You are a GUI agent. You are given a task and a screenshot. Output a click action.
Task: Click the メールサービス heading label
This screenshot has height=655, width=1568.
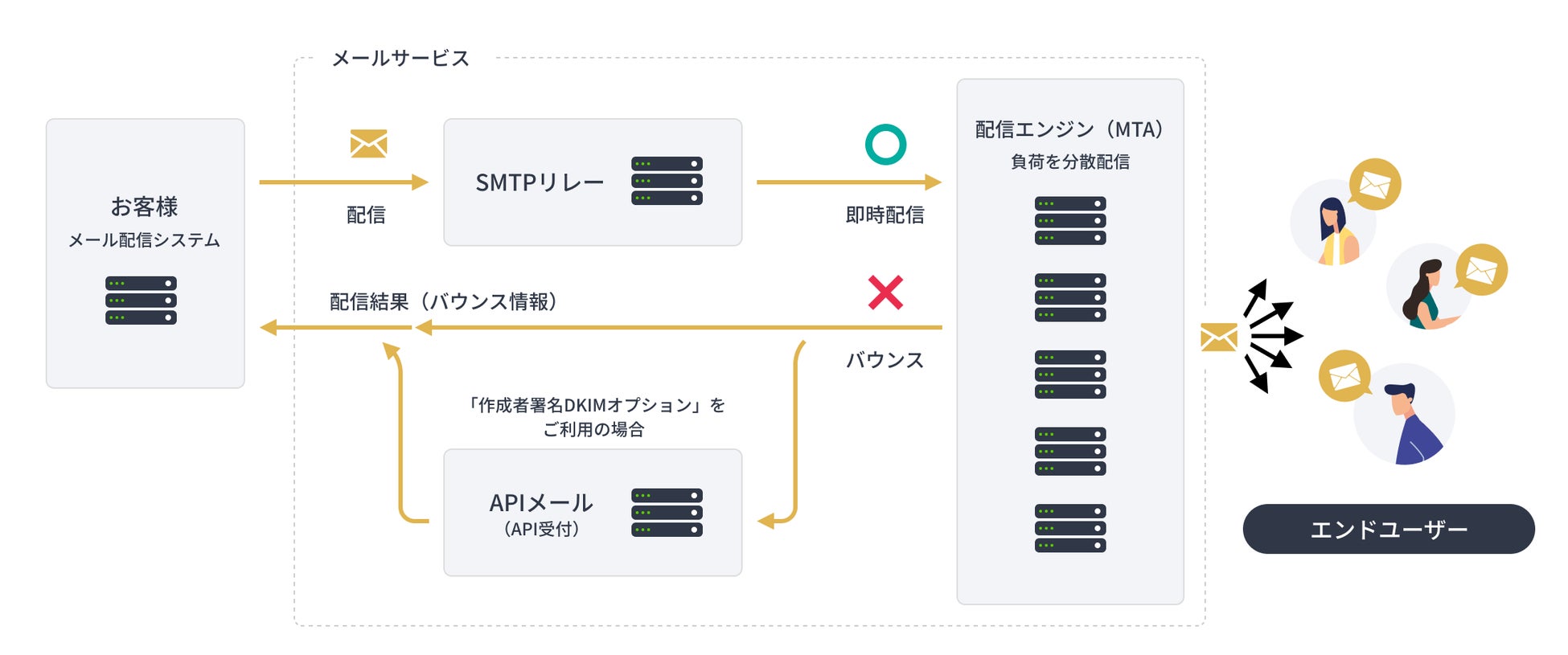[400, 59]
